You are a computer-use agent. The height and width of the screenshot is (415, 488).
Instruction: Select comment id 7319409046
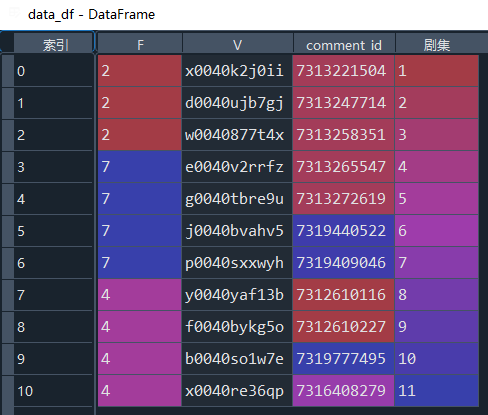click(x=344, y=263)
